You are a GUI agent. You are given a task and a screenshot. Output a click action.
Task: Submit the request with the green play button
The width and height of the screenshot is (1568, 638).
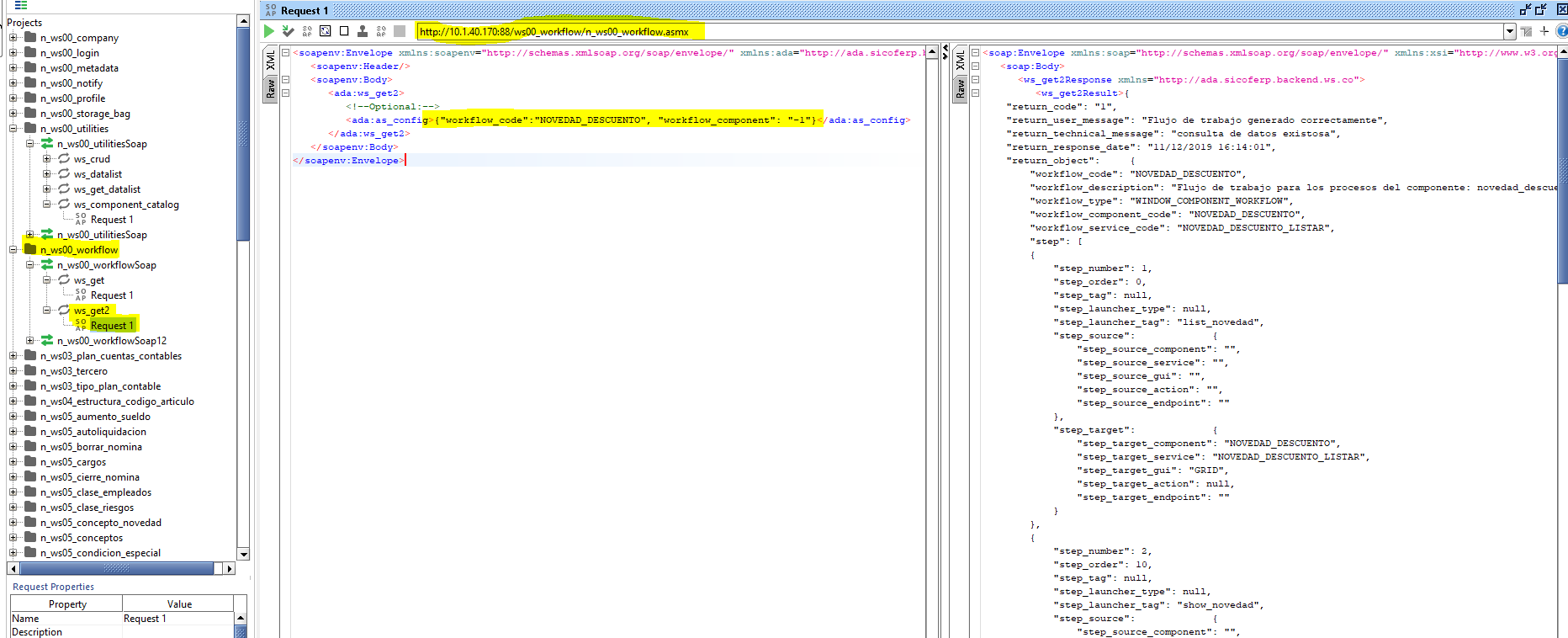[269, 31]
